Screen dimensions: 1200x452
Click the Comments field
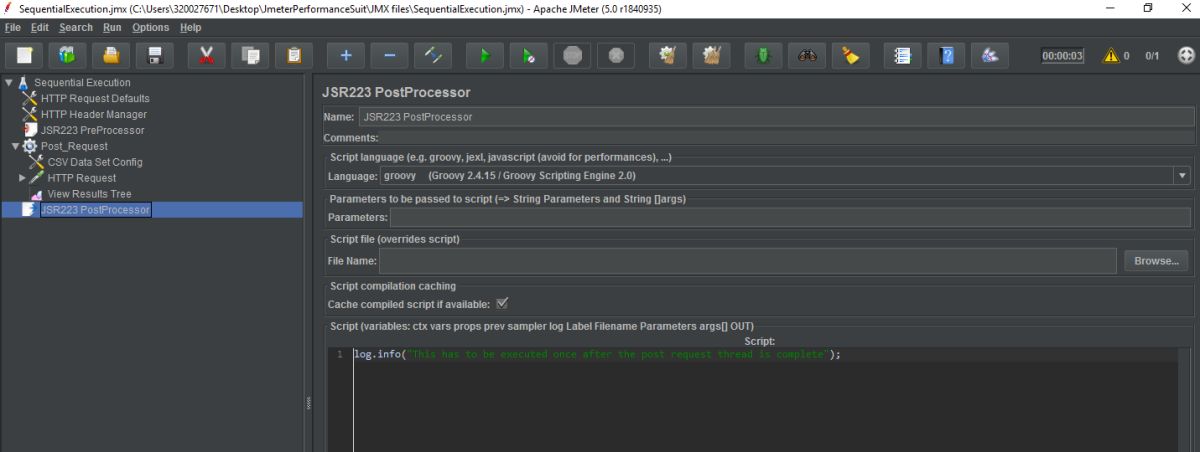tap(788, 138)
